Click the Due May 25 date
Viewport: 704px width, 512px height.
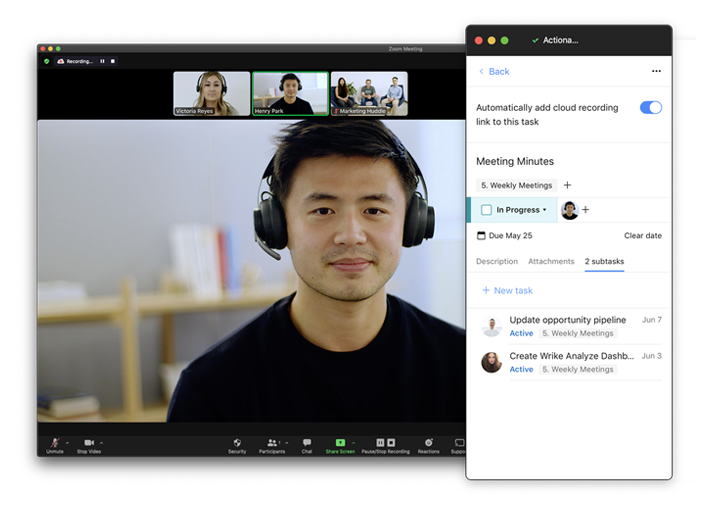coord(510,236)
